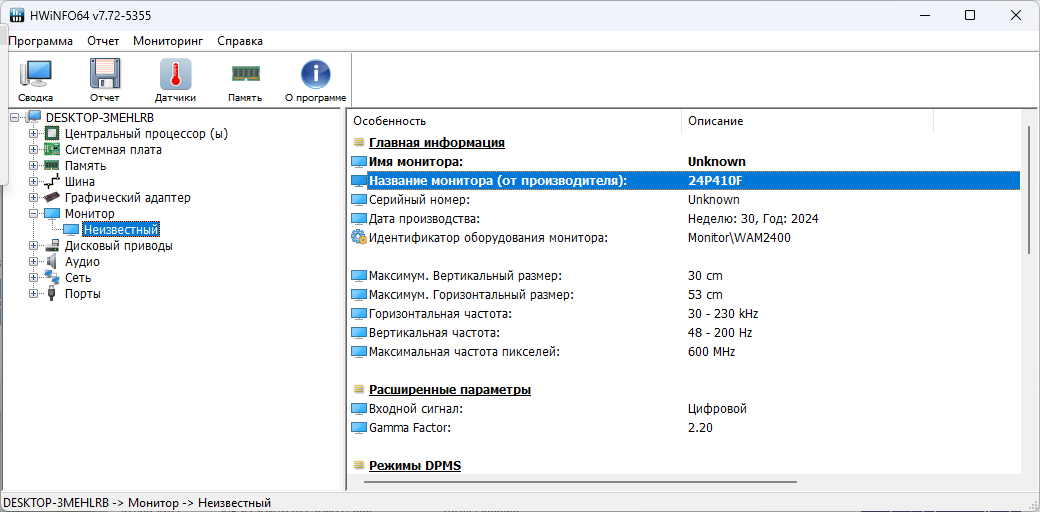Select the Неизвестный monitor tree item
The height and width of the screenshot is (512, 1040).
point(120,230)
